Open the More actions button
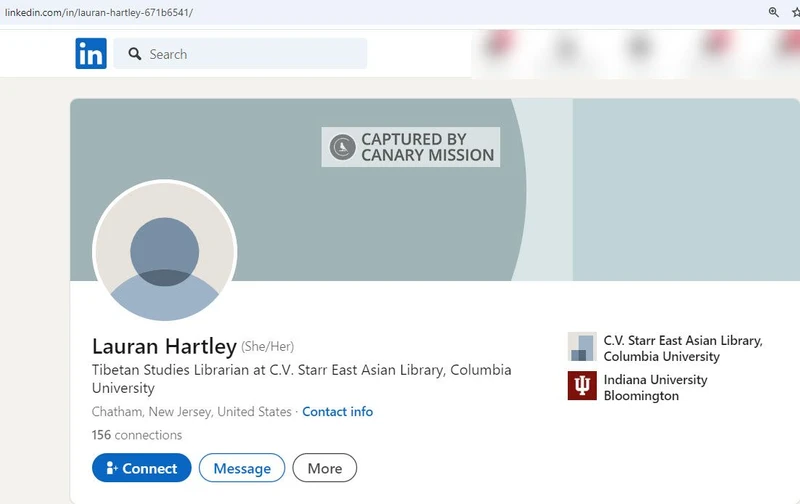Screen dimensions: 800x504 click(x=324, y=468)
